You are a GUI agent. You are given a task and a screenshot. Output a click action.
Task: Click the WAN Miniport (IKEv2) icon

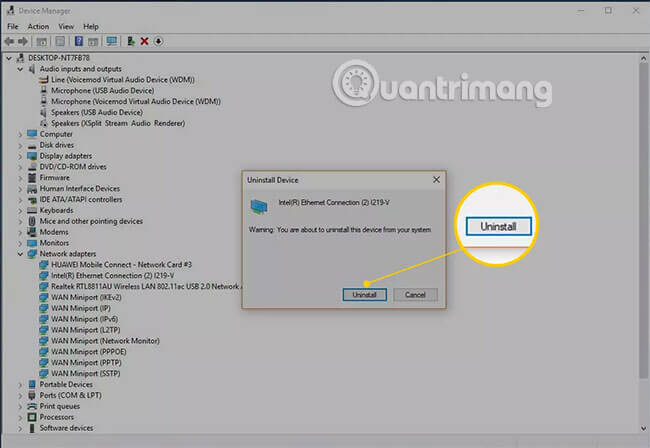coord(44,297)
